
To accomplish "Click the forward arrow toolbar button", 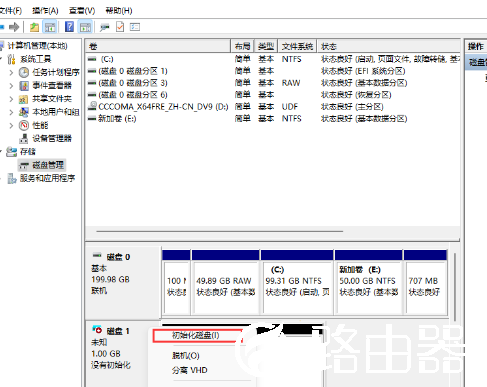I will (14, 27).
